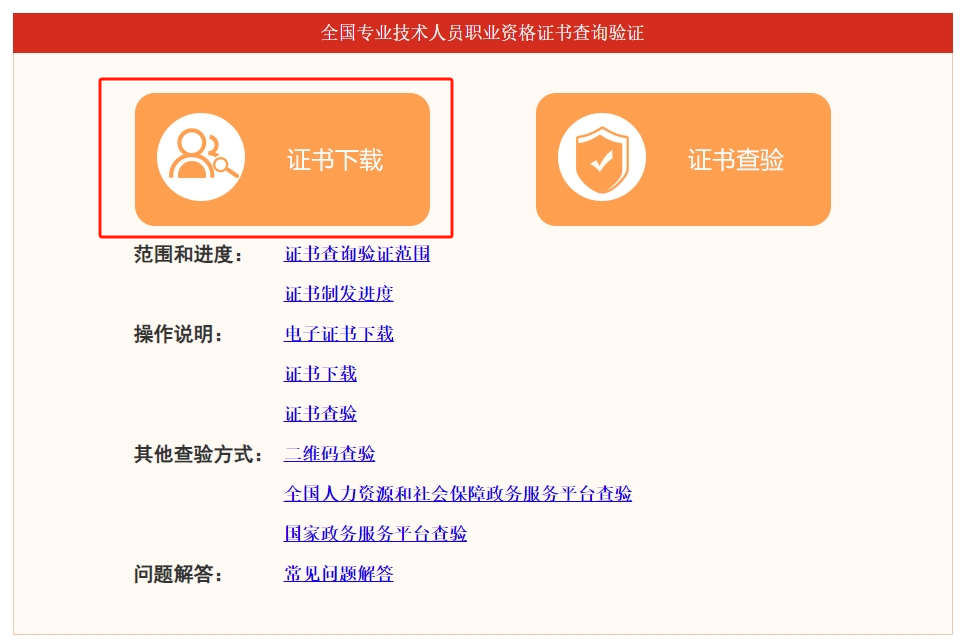Open 全国人力资源和社会保障政务服务平台查验 link
Image resolution: width=963 pixels, height=642 pixels.
[458, 493]
